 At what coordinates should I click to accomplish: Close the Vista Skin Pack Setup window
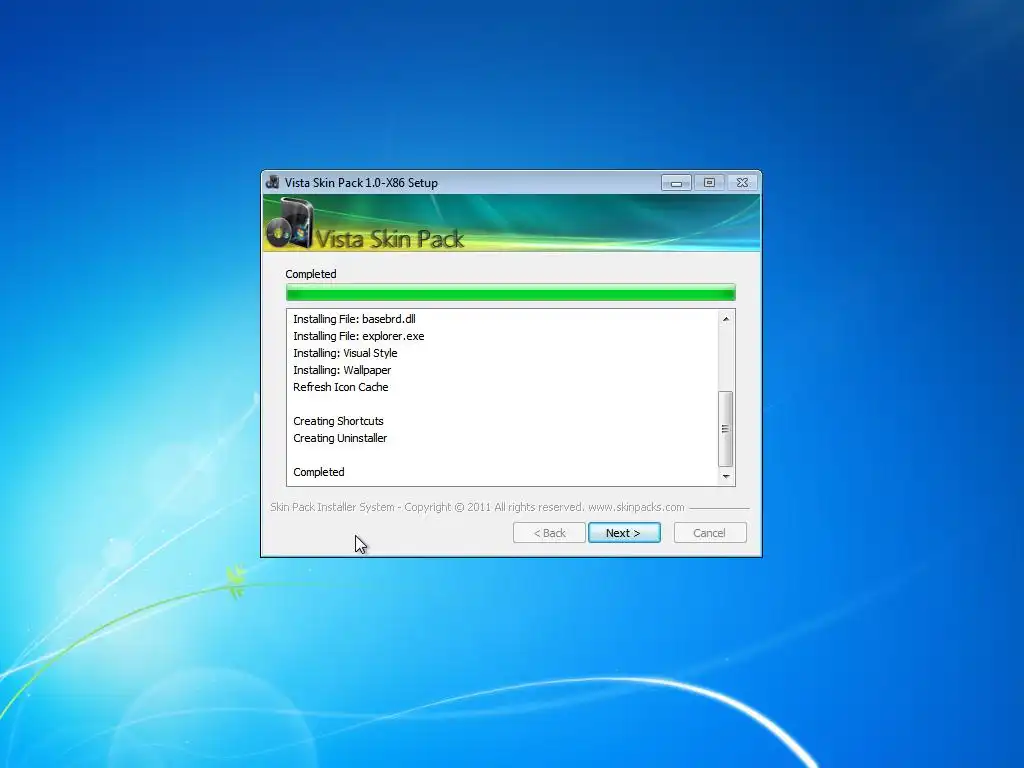point(743,183)
